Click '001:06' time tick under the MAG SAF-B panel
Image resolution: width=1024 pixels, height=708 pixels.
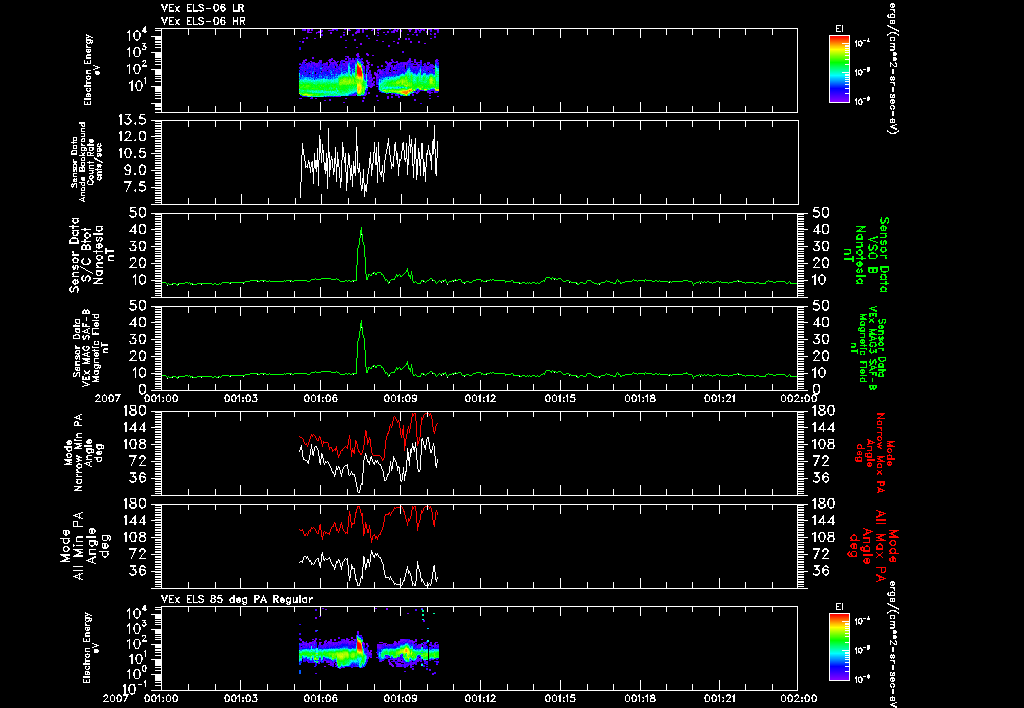[x=320, y=398]
